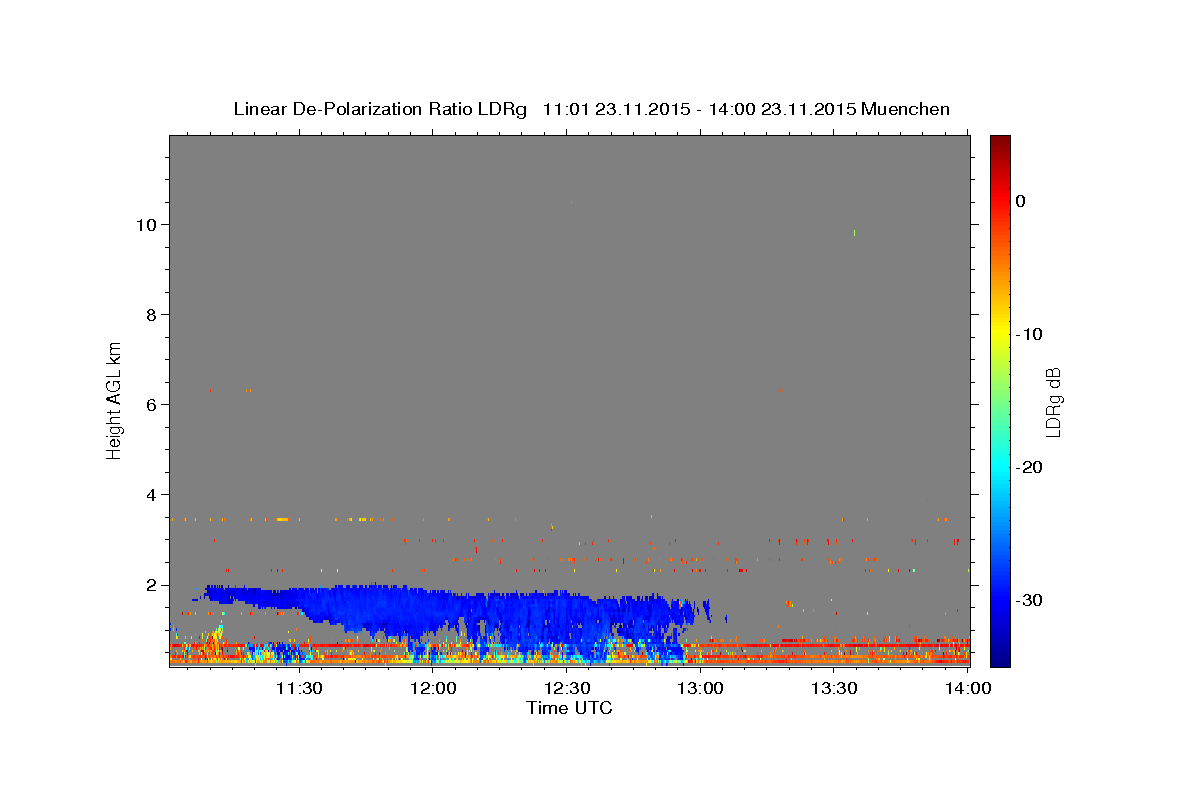Click the 12:00 time tick label
The height and width of the screenshot is (800, 1200).
pos(433,688)
